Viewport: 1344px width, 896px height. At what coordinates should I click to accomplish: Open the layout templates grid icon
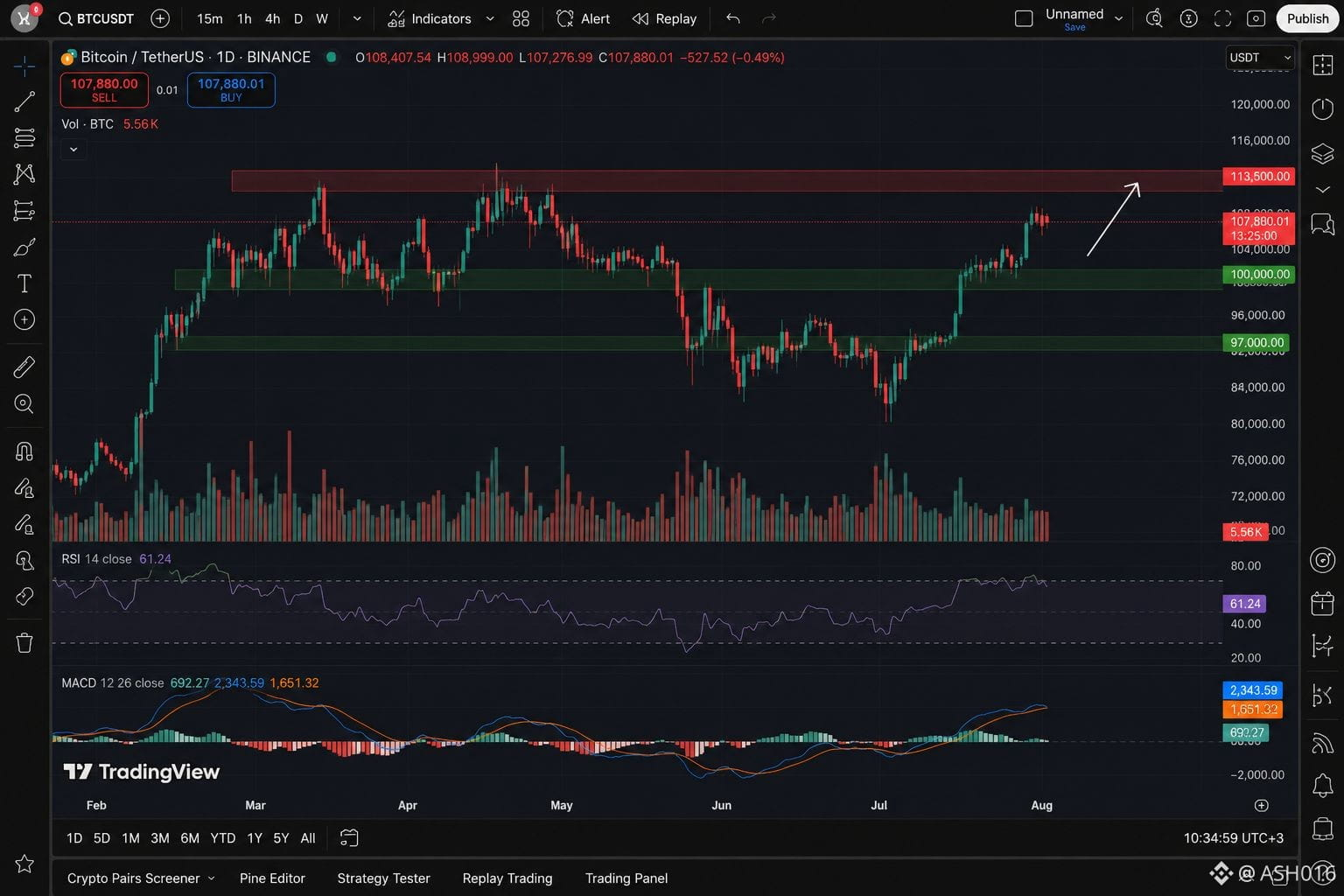coord(521,18)
